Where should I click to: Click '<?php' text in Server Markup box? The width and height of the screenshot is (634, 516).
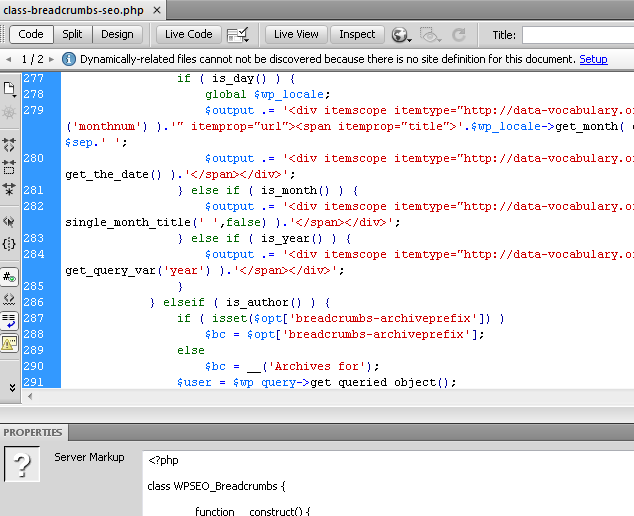tap(163, 460)
